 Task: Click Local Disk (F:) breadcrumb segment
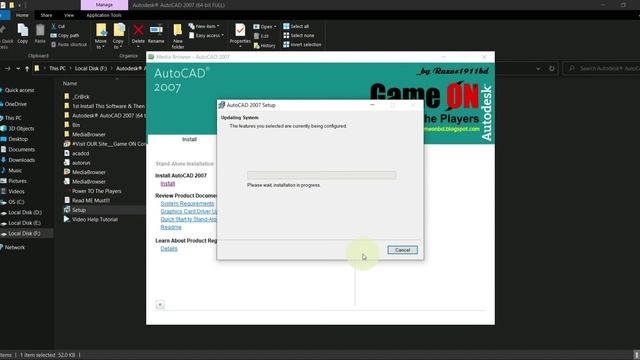pos(91,69)
